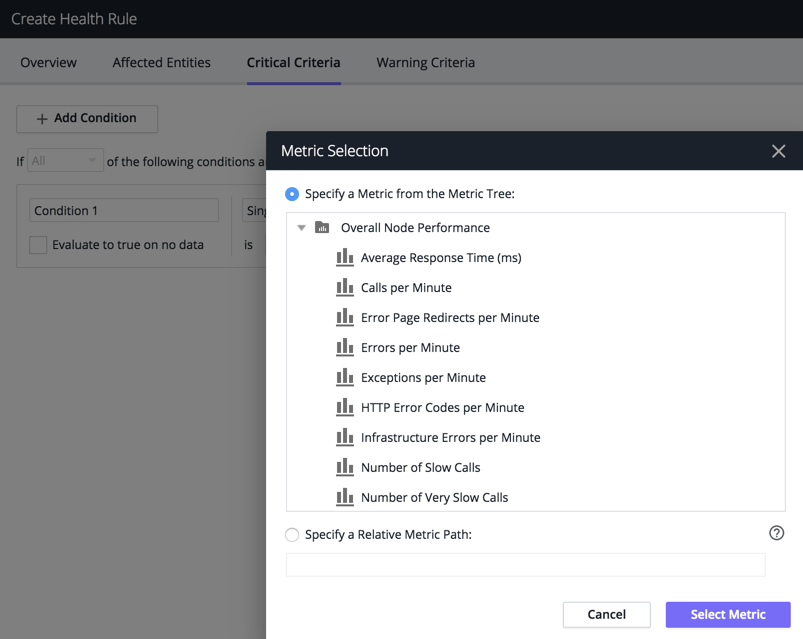This screenshot has width=803, height=639.
Task: Select Number of Slow Calls metric
Action: pyautogui.click(x=420, y=467)
